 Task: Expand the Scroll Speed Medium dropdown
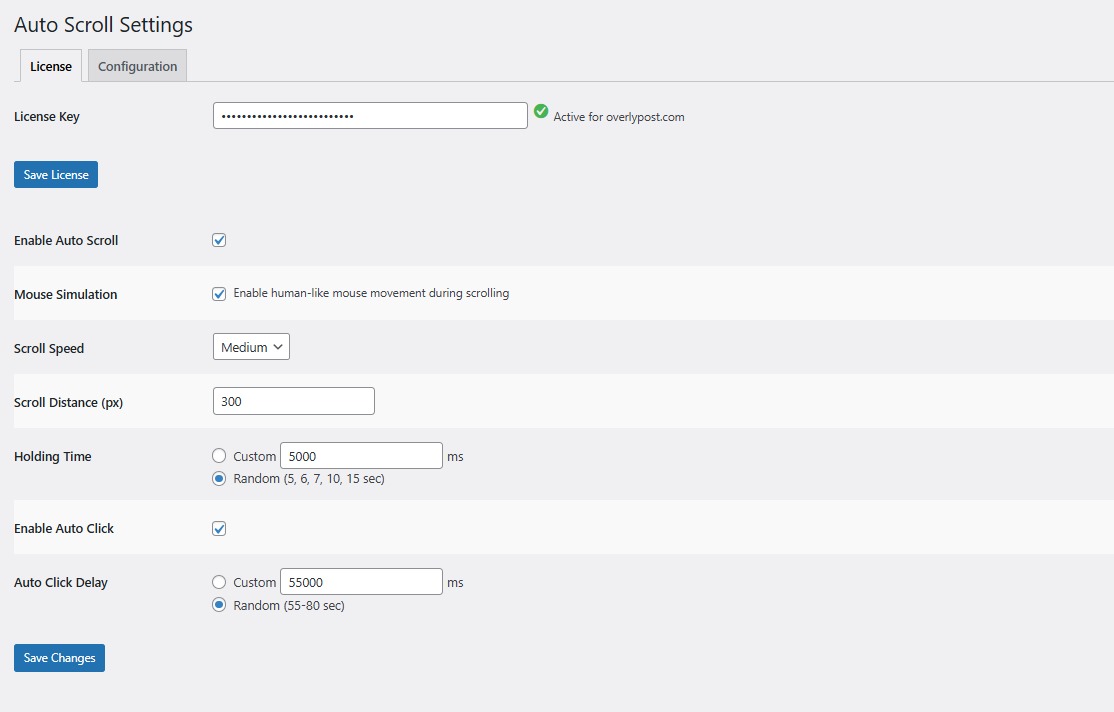[251, 347]
